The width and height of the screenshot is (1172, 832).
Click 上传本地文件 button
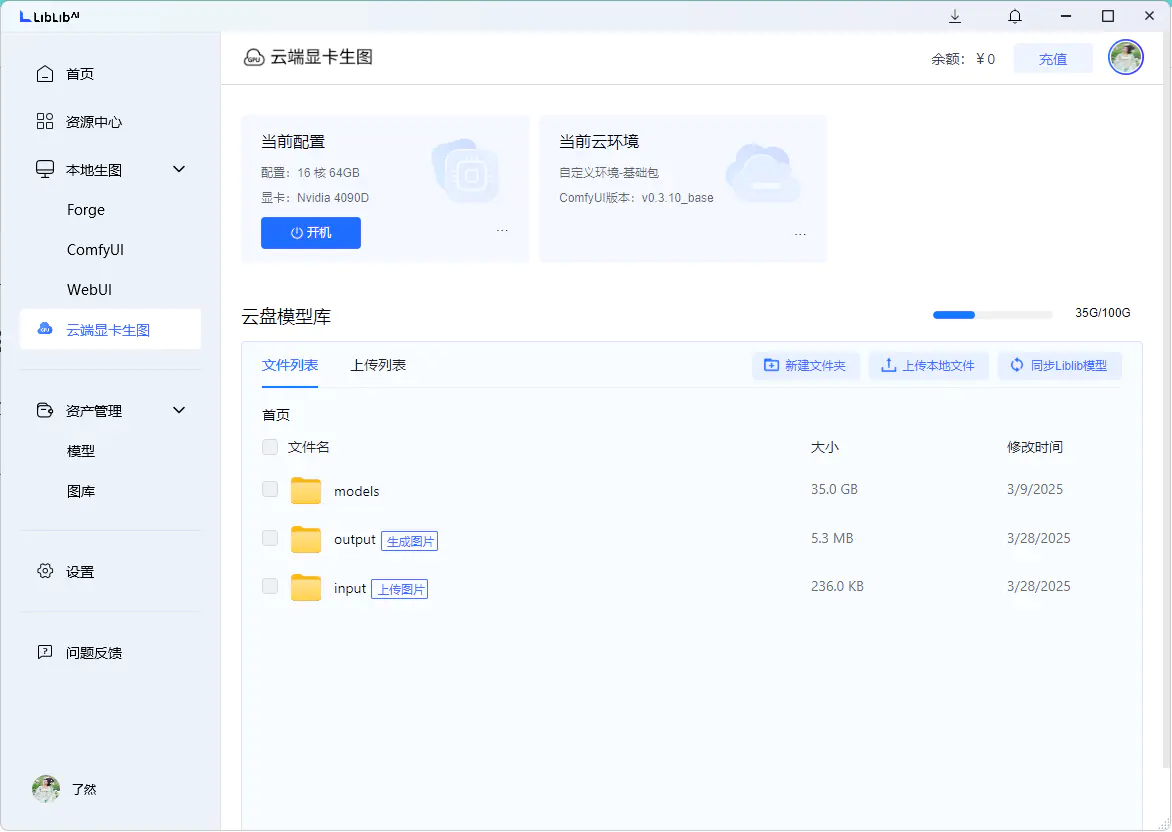[928, 366]
